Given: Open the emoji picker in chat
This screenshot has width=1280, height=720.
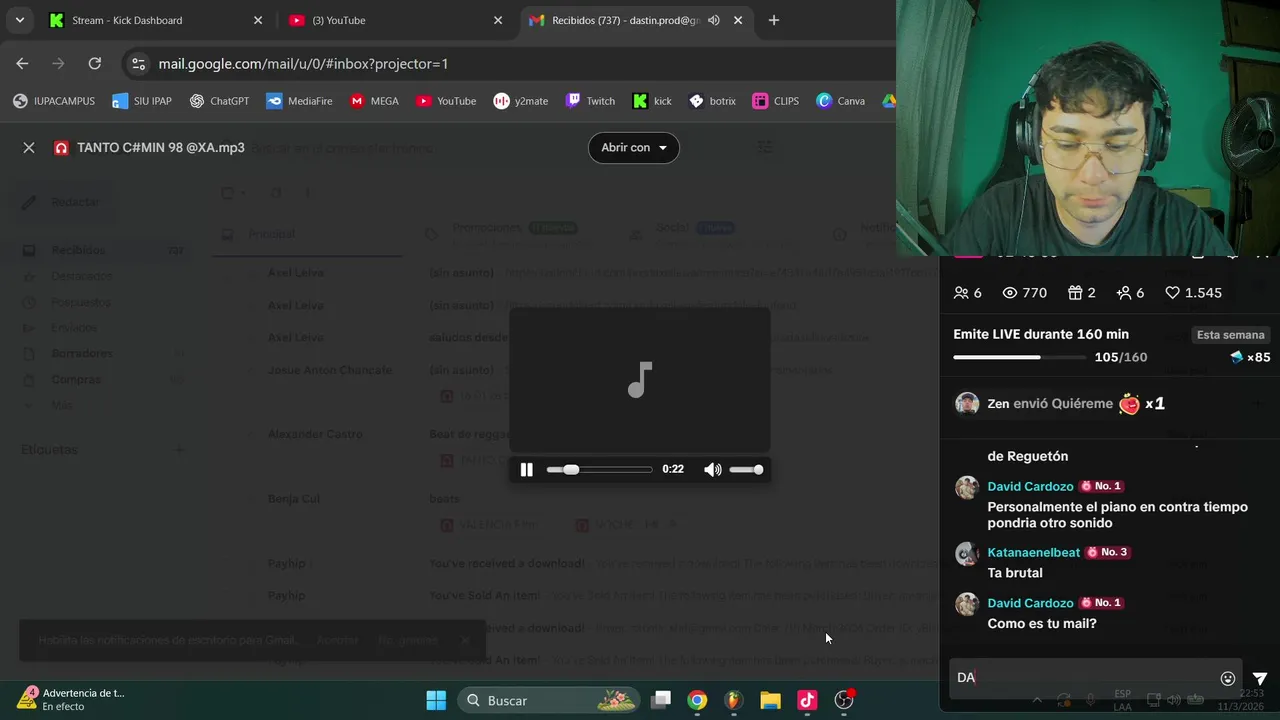Looking at the screenshot, I should tap(1228, 678).
